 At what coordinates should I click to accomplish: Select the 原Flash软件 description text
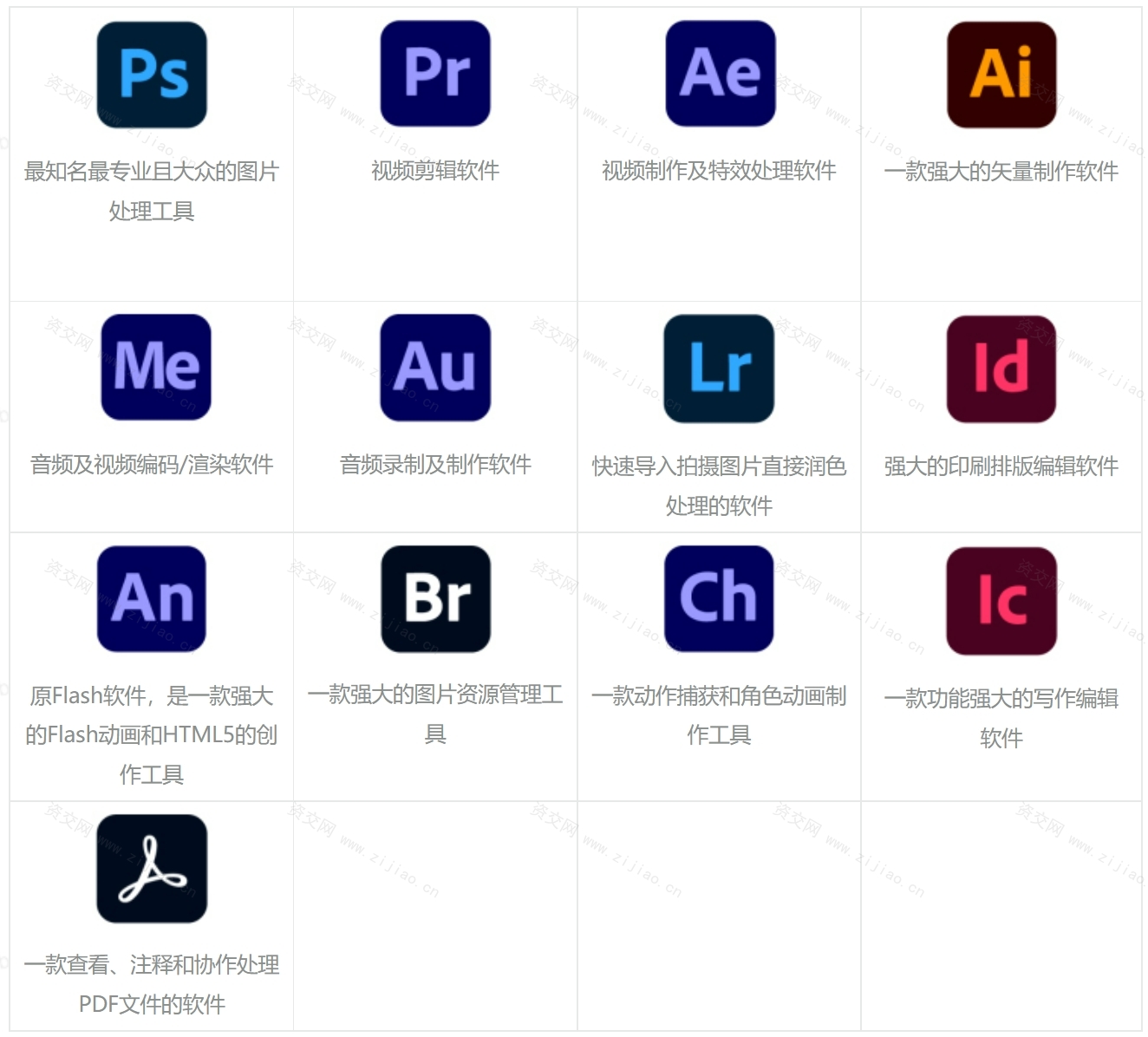(152, 734)
